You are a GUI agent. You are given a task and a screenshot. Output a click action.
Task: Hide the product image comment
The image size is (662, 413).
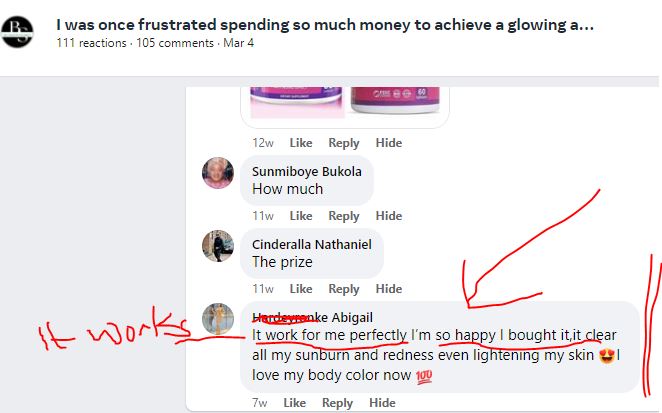pos(389,143)
